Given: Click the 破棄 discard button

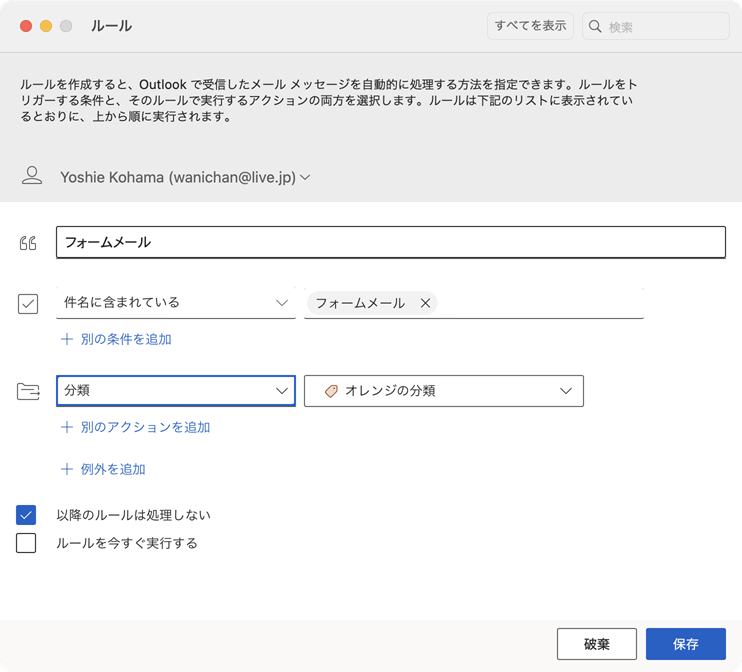Looking at the screenshot, I should 596,644.
